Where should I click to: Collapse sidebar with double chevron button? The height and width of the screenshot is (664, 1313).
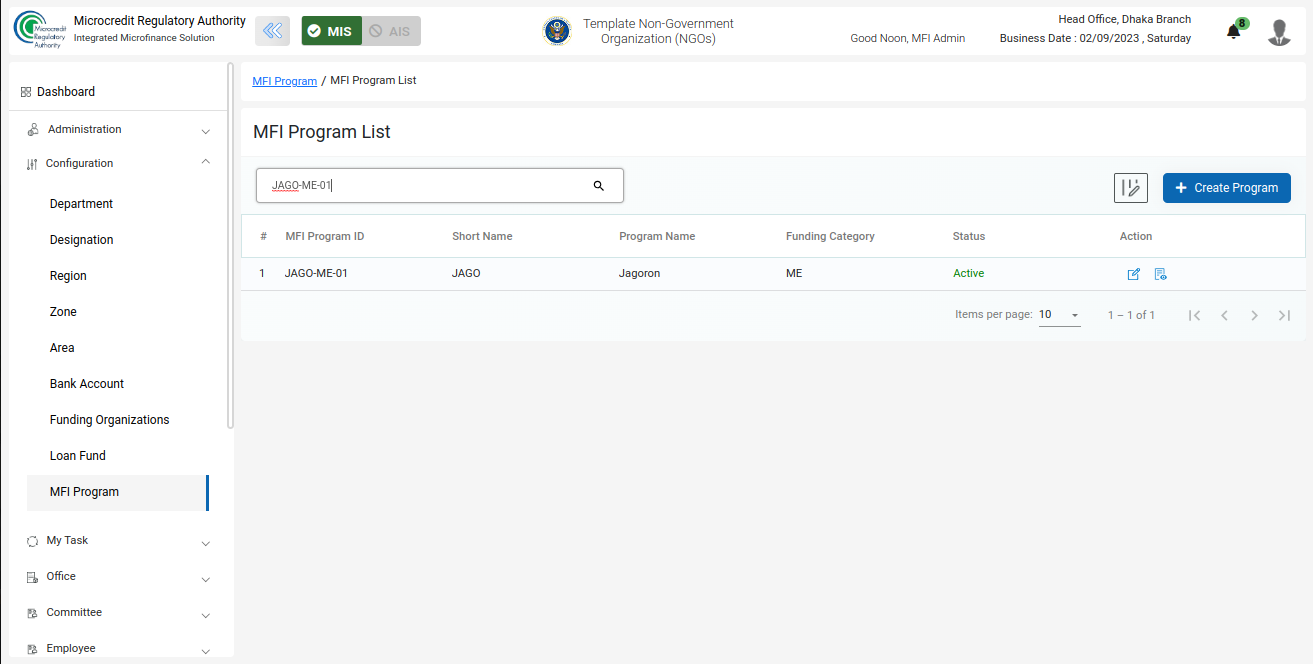(273, 31)
